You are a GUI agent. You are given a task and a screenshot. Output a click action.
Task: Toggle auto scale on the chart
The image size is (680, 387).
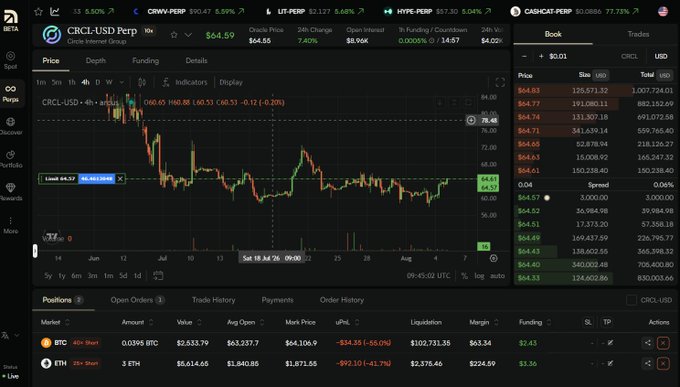[497, 275]
